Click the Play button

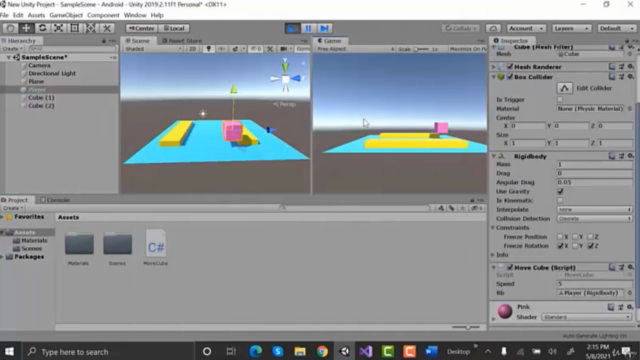[x=292, y=29]
